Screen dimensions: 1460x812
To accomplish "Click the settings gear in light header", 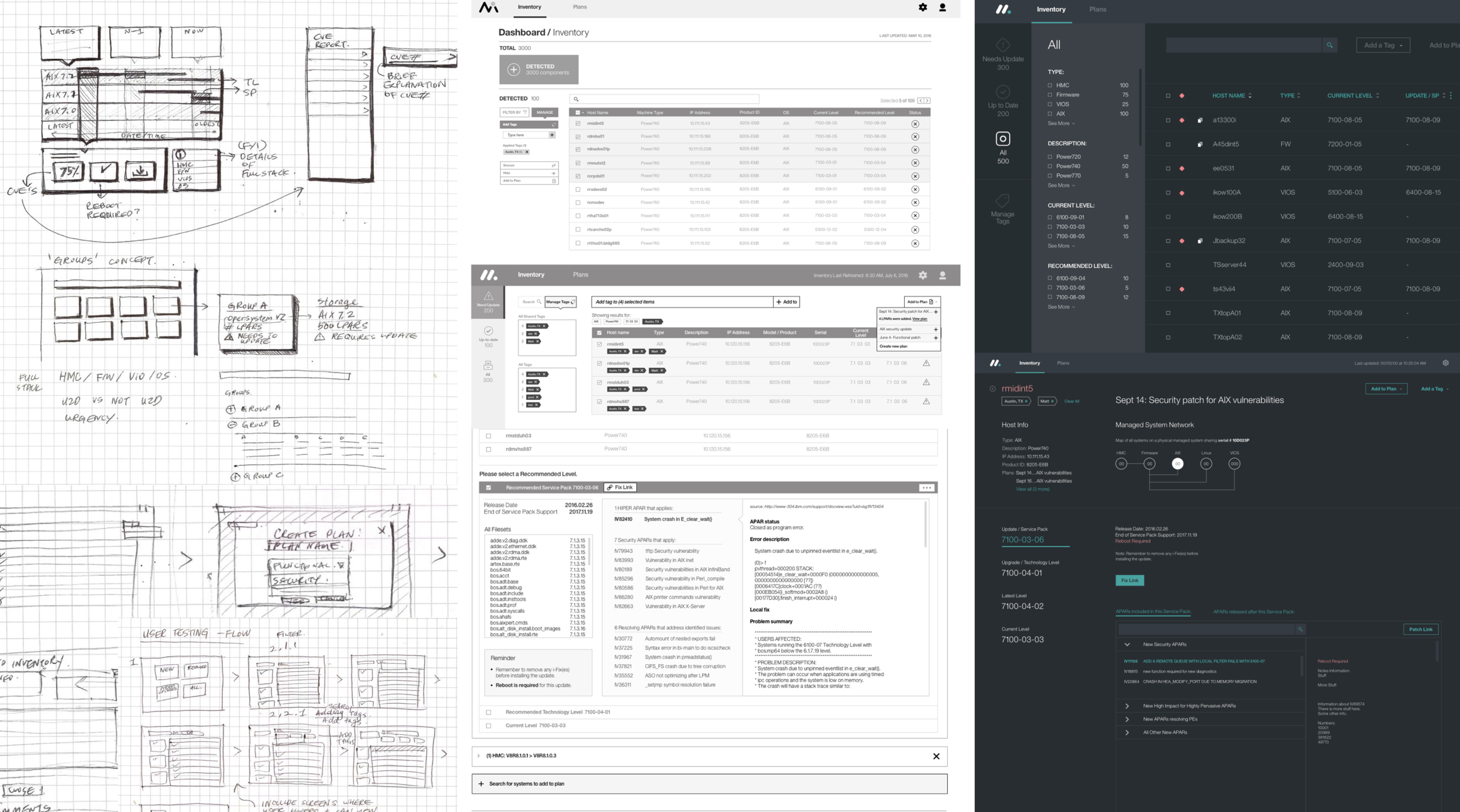I will click(923, 8).
